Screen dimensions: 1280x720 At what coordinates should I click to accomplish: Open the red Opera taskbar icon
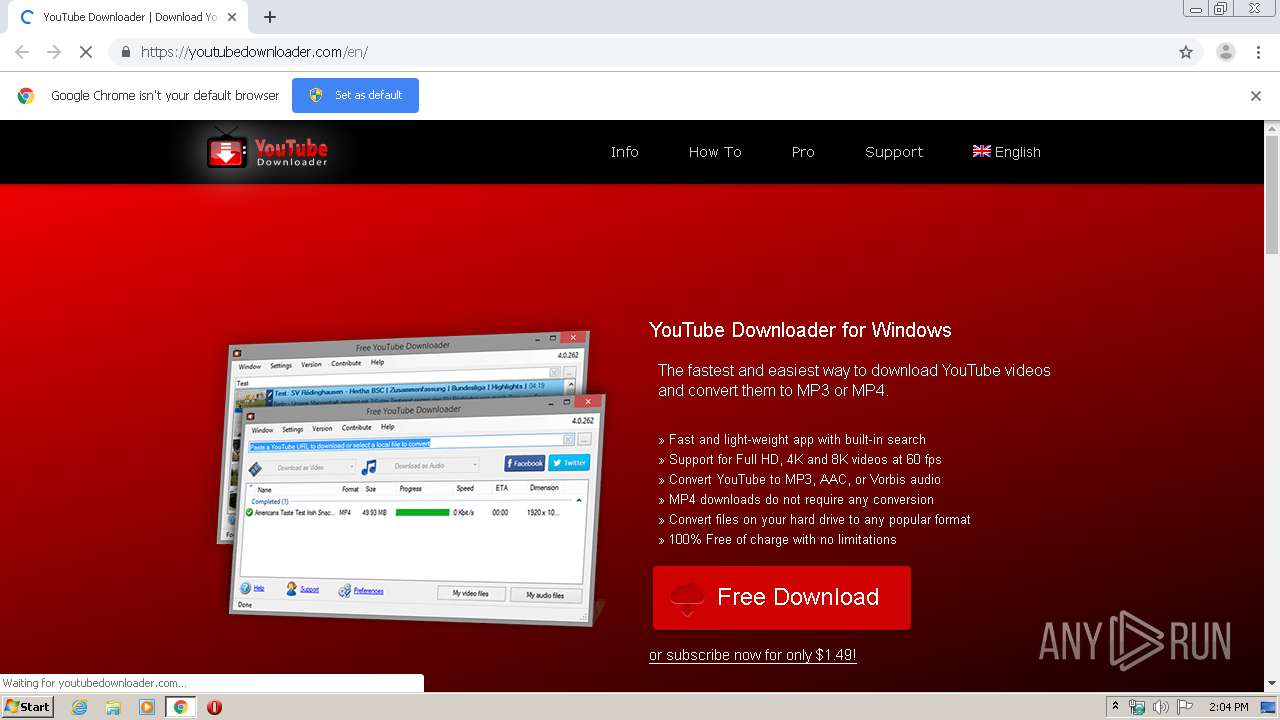[214, 707]
